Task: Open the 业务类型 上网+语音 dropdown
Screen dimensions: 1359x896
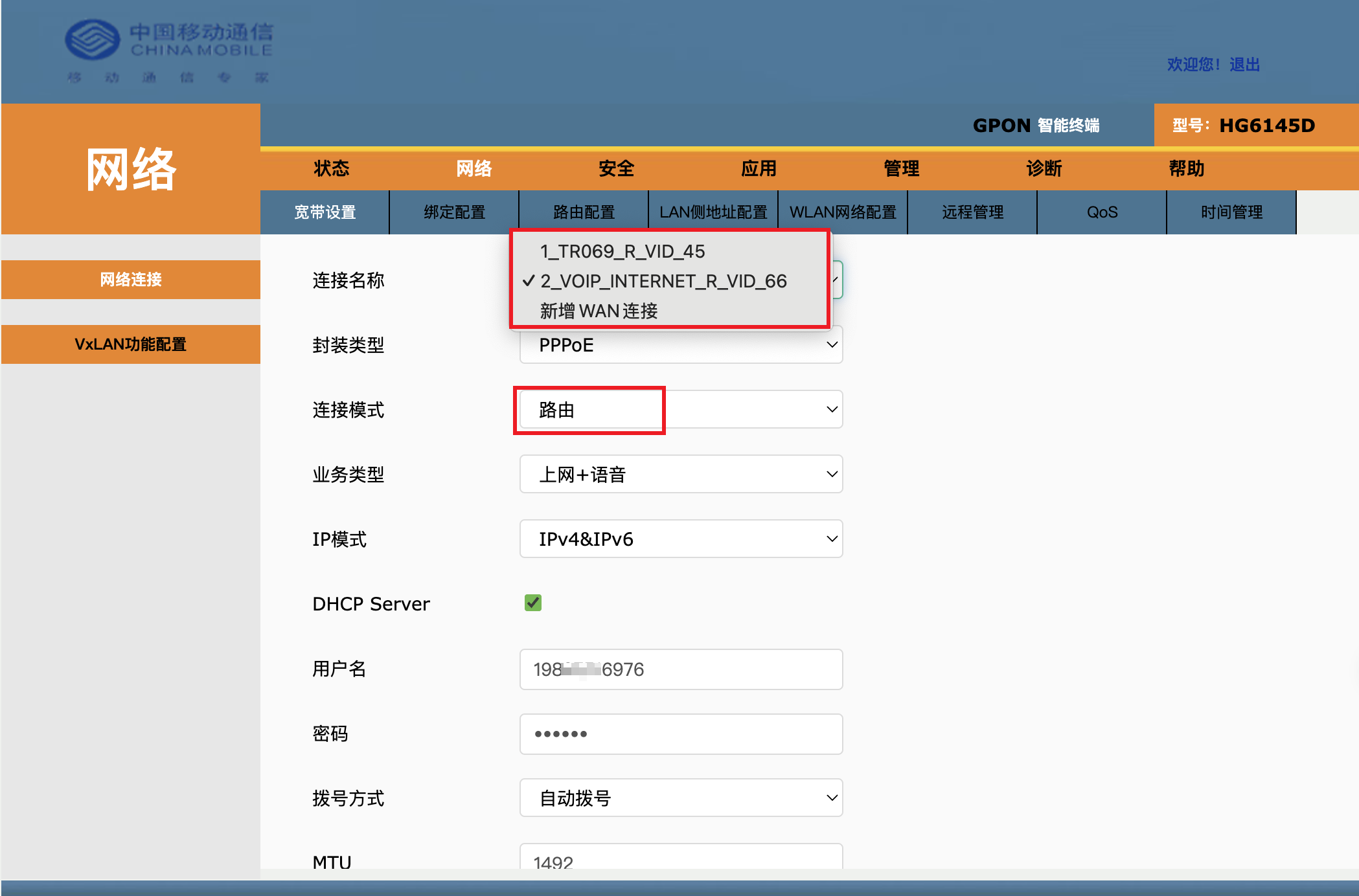Action: [680, 475]
